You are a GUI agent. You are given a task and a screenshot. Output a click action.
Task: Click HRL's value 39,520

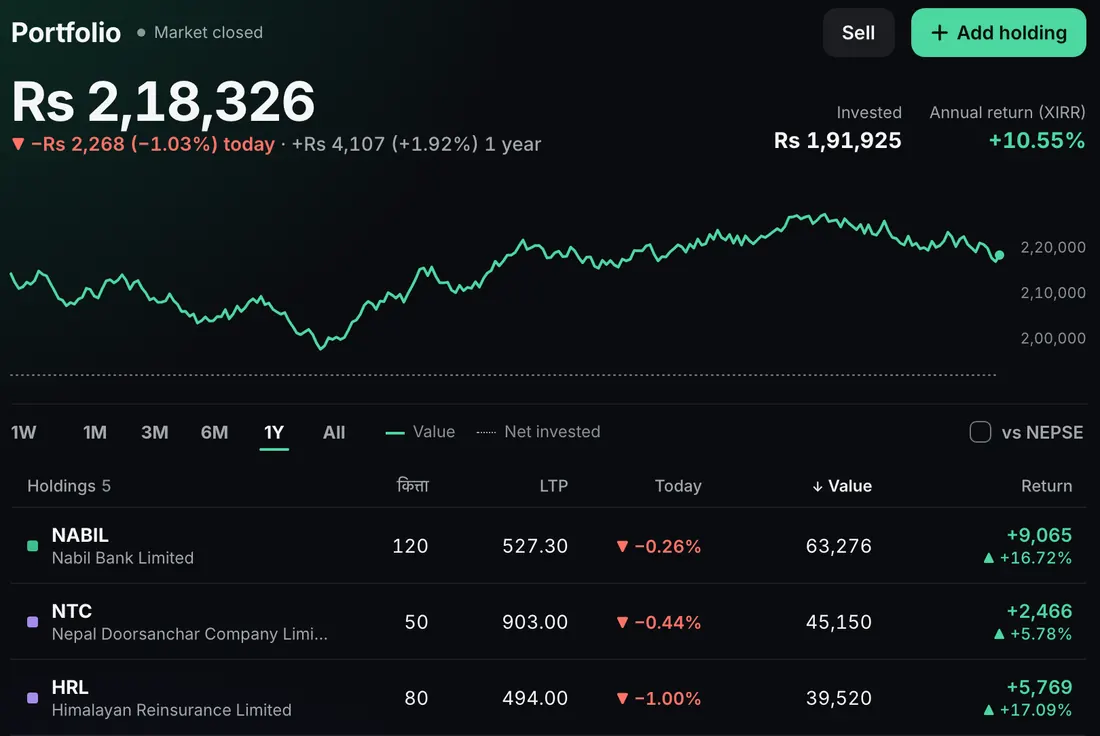838,698
